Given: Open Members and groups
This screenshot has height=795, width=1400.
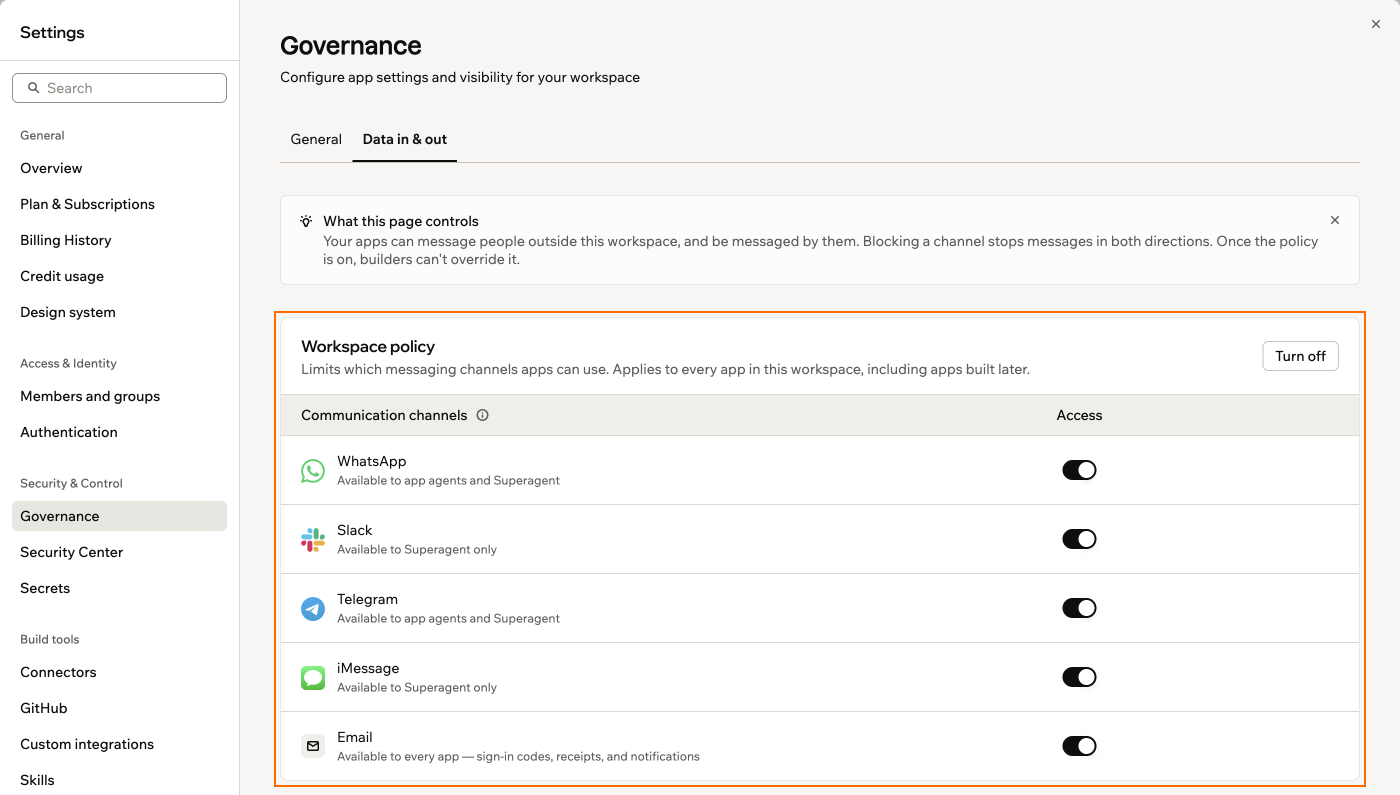Looking at the screenshot, I should (x=119, y=396).
